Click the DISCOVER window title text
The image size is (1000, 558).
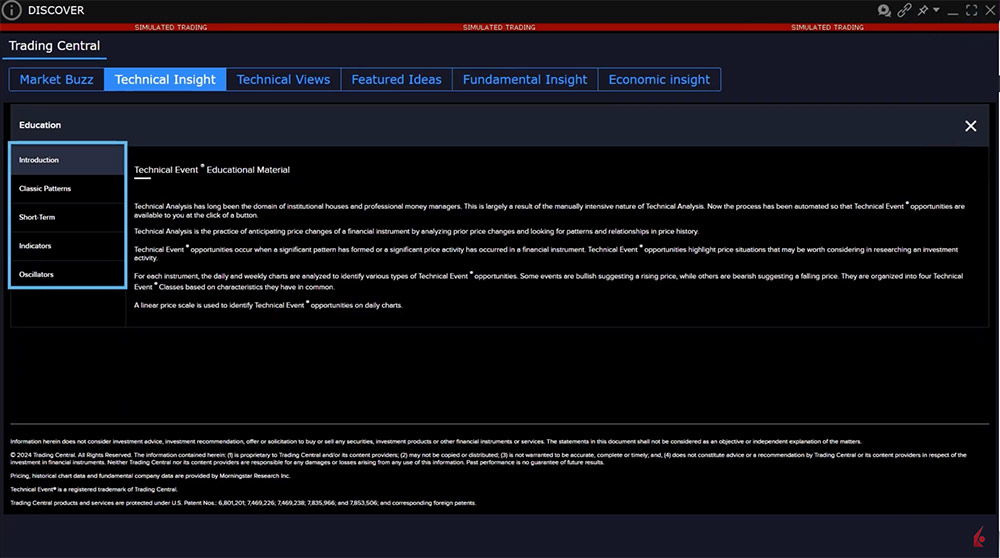(56, 10)
